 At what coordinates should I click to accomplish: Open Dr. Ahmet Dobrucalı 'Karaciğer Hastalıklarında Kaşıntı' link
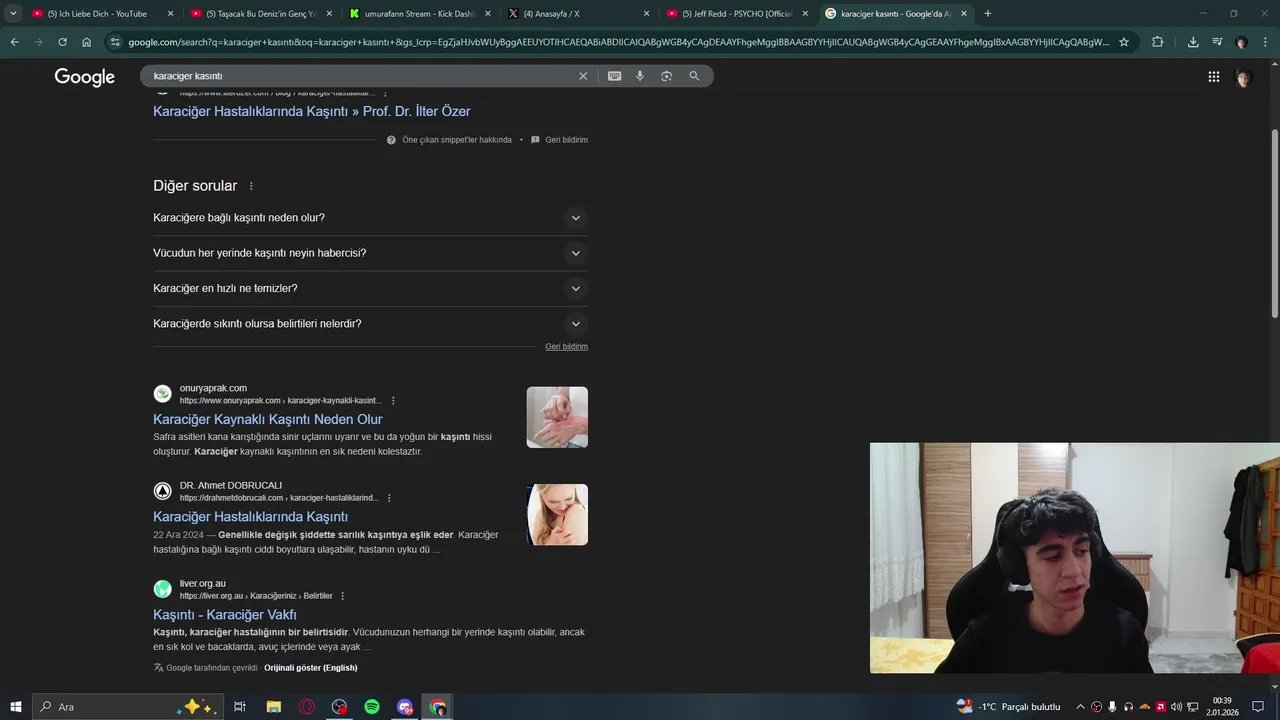coord(250,517)
